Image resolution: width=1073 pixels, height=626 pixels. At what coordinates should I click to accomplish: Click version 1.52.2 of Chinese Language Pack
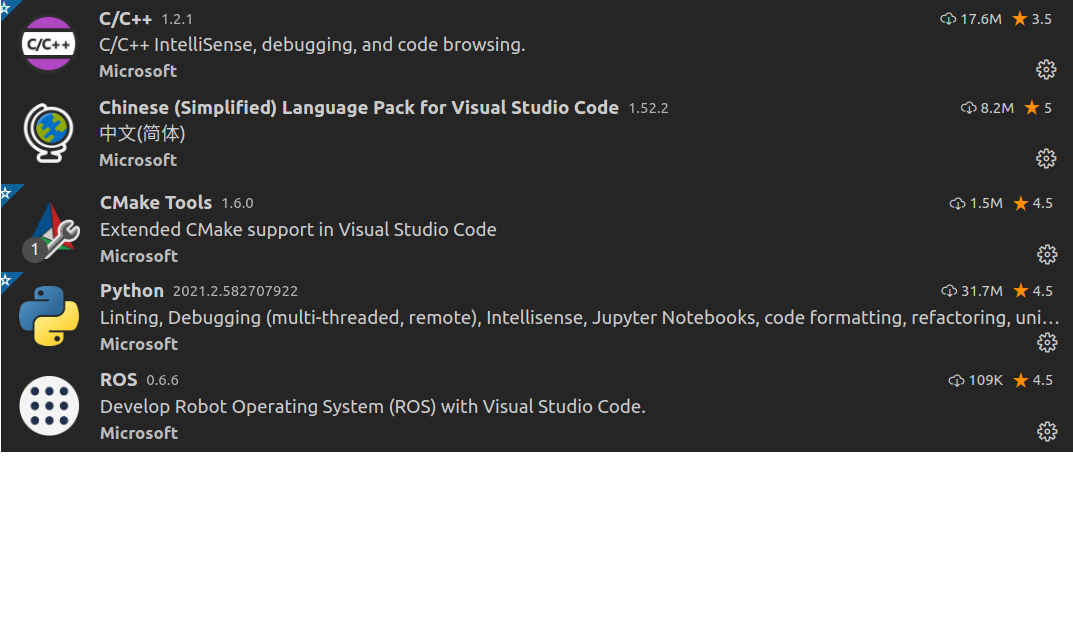649,108
